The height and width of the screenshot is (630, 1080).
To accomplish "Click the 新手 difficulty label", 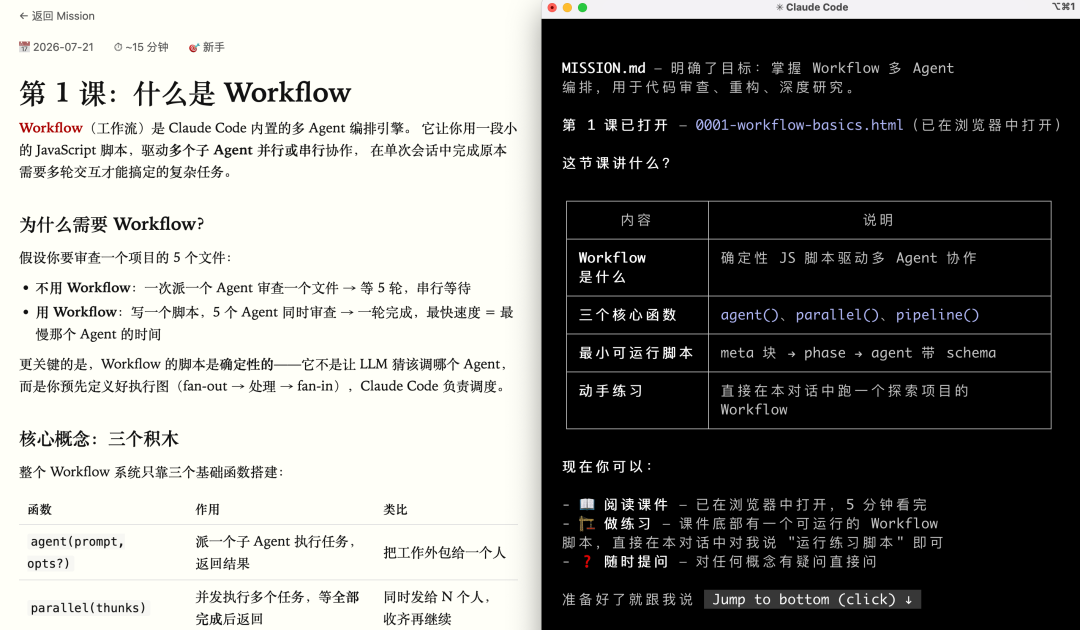I will click(214, 47).
